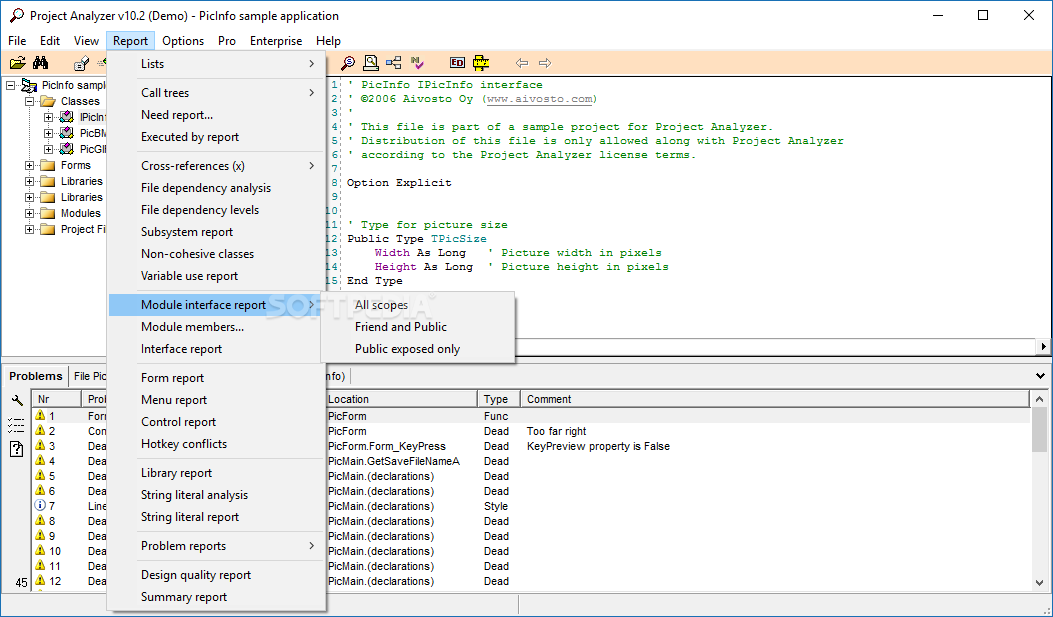
Task: Click the IN checkmark toolbar icon
Action: point(417,63)
